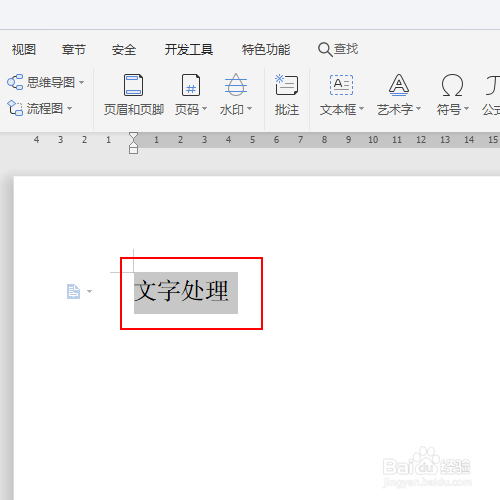Image resolution: width=500 pixels, height=500 pixels.
Task: Insert a 流程图 flowchart
Action: [35, 108]
